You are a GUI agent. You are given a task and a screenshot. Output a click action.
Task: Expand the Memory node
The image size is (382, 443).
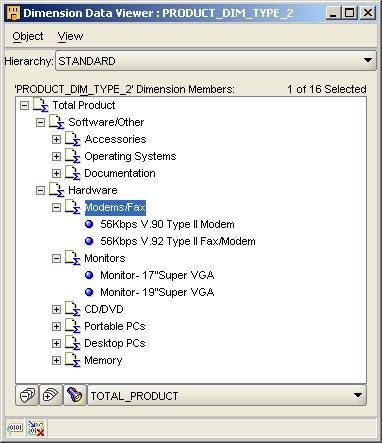(56, 360)
